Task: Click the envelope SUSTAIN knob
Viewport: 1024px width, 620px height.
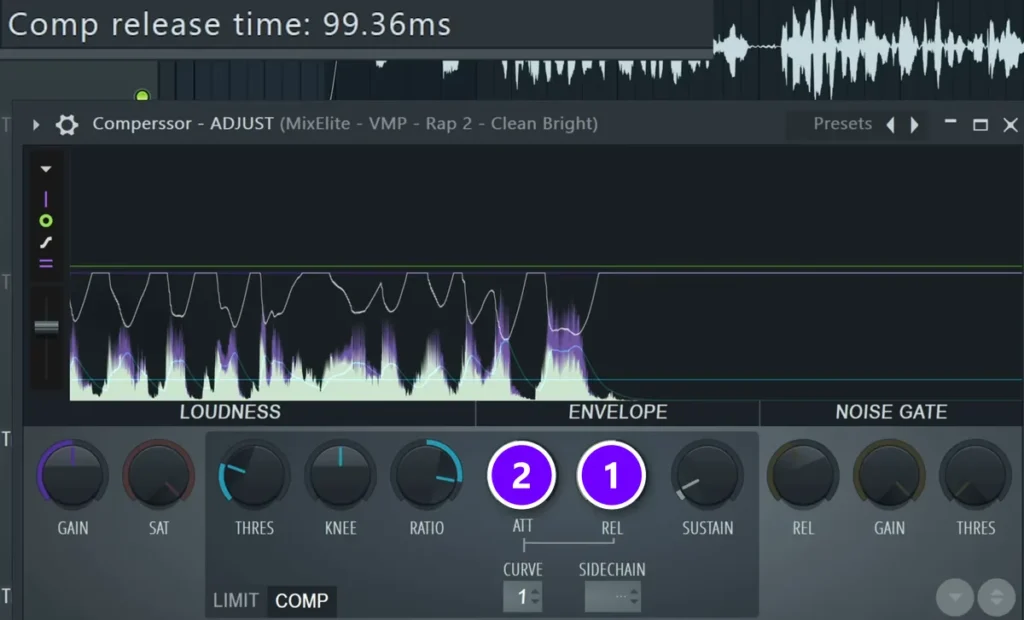Action: [x=707, y=475]
